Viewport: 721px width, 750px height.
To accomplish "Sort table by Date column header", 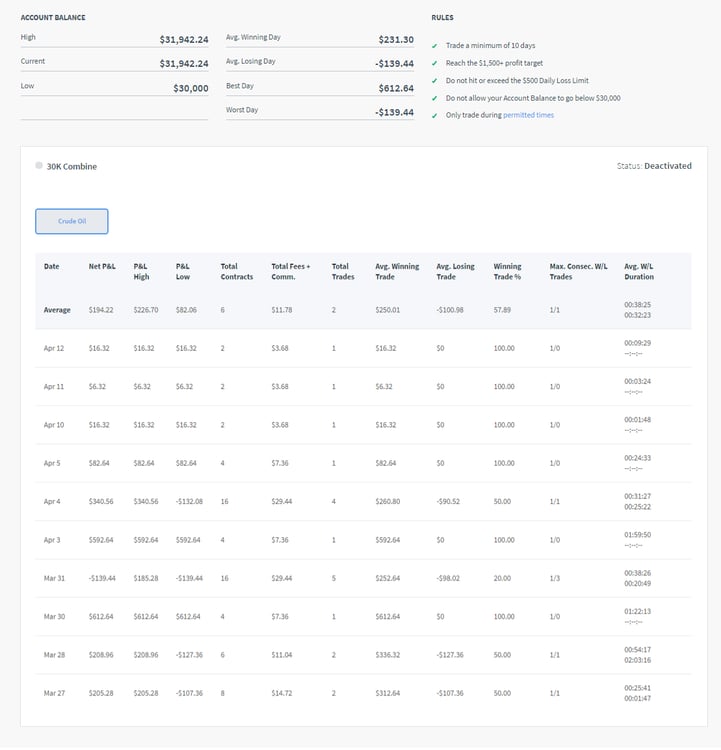I will click(52, 267).
